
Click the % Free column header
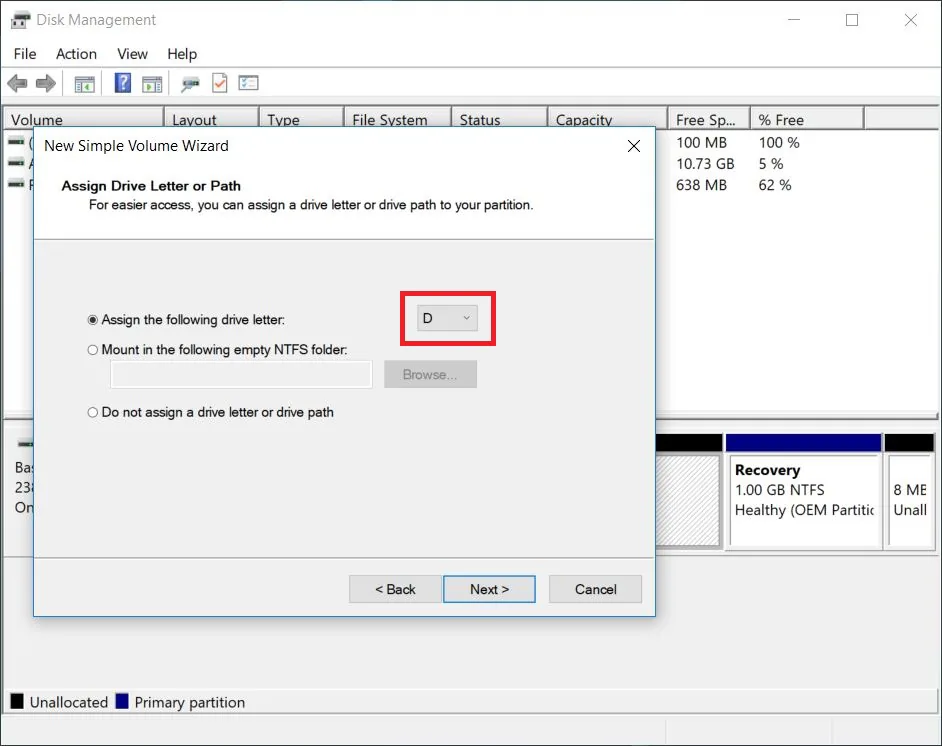807,120
